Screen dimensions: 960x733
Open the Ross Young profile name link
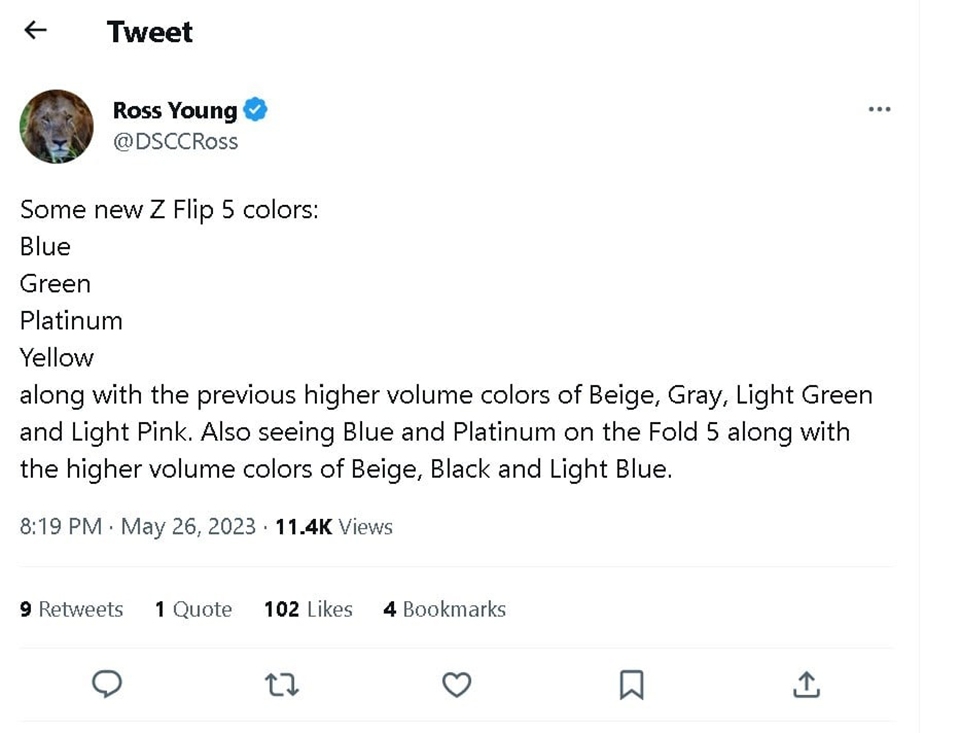point(174,110)
